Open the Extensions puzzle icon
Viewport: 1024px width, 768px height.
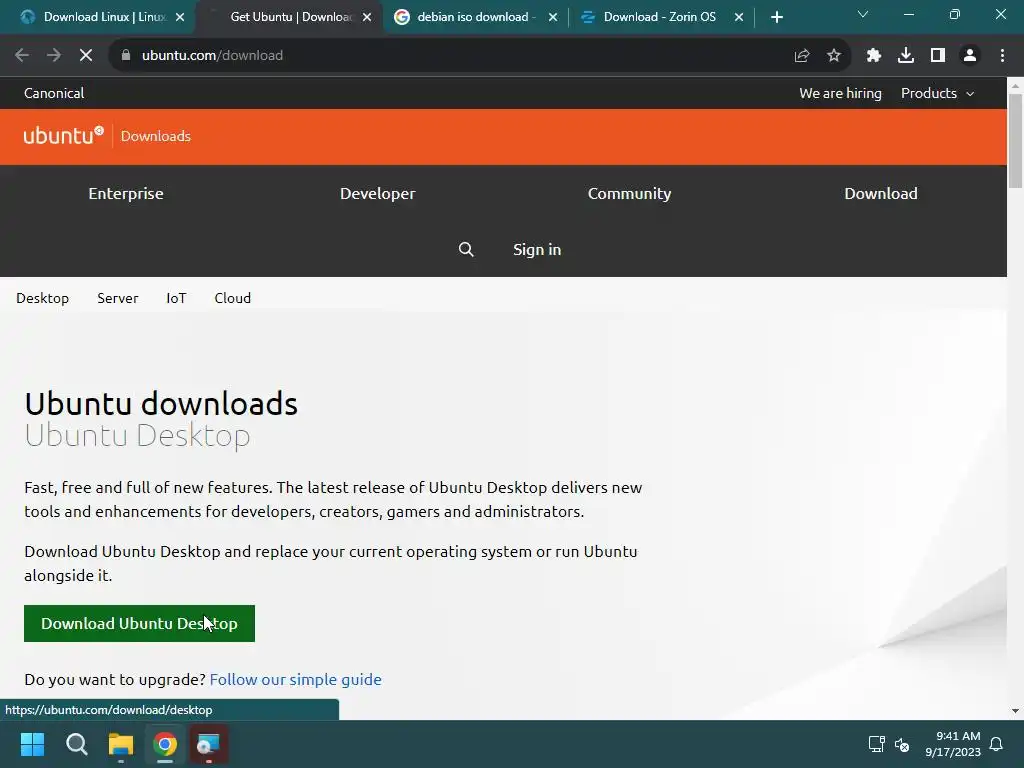pos(873,56)
